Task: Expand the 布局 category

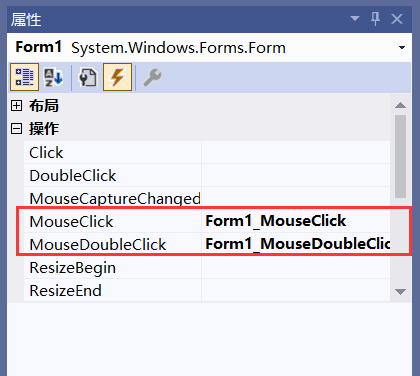Action: [x=16, y=106]
